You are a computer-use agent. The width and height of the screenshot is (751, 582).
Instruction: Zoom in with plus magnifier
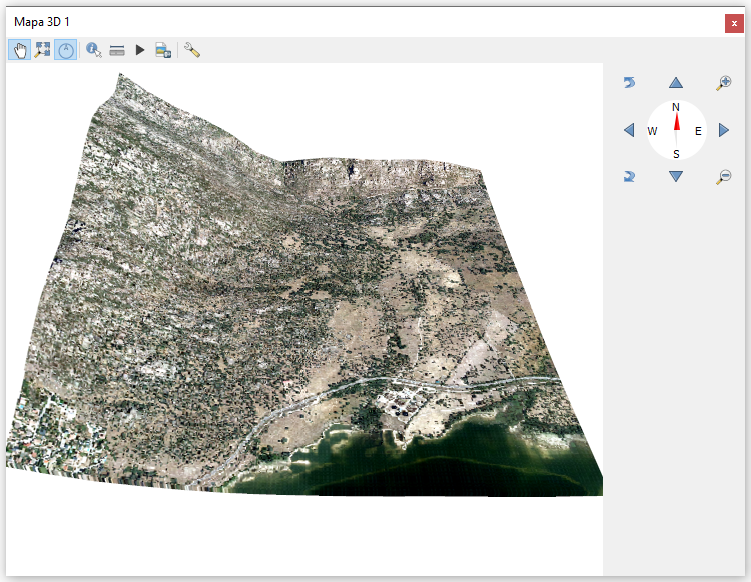(723, 83)
